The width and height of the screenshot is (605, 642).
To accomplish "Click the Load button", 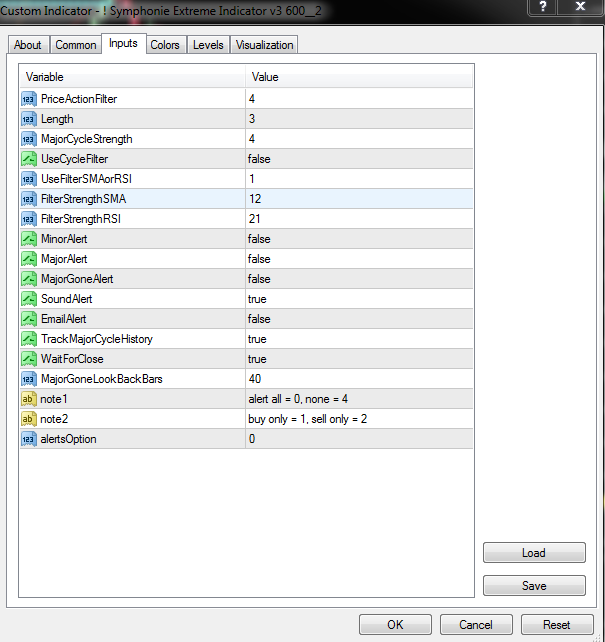I will click(534, 553).
